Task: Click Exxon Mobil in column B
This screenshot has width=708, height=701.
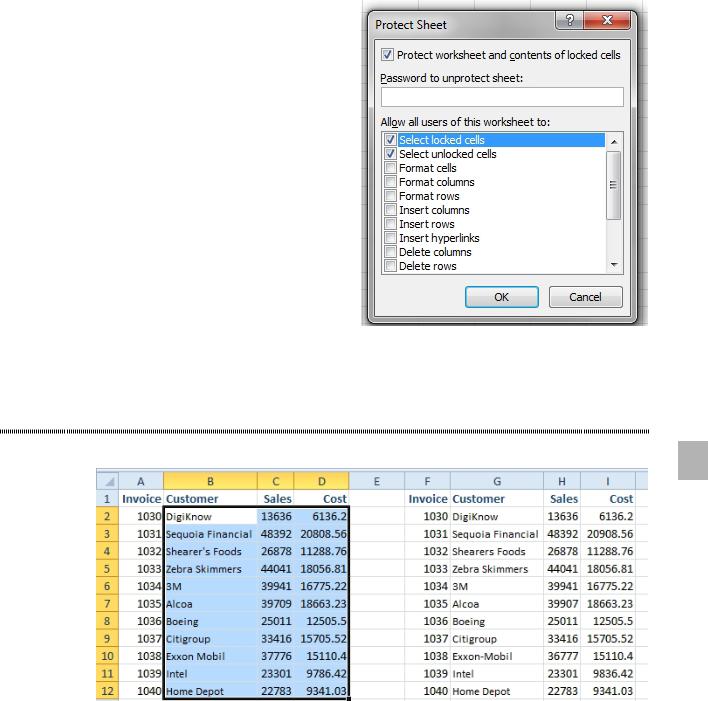Action: (x=210, y=656)
